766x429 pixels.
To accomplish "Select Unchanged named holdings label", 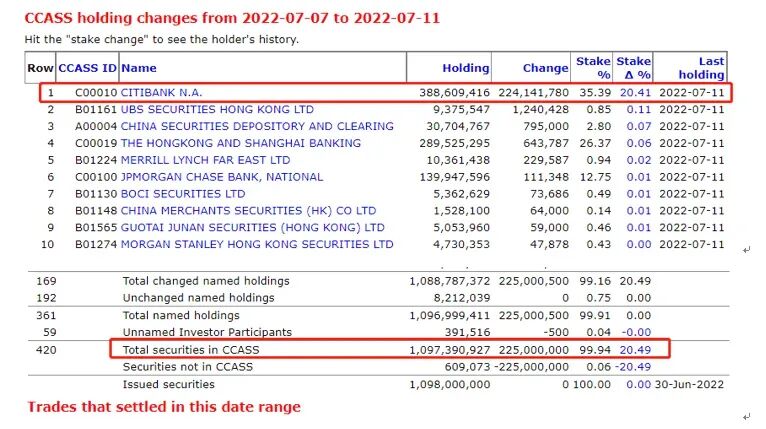I will tap(198, 298).
